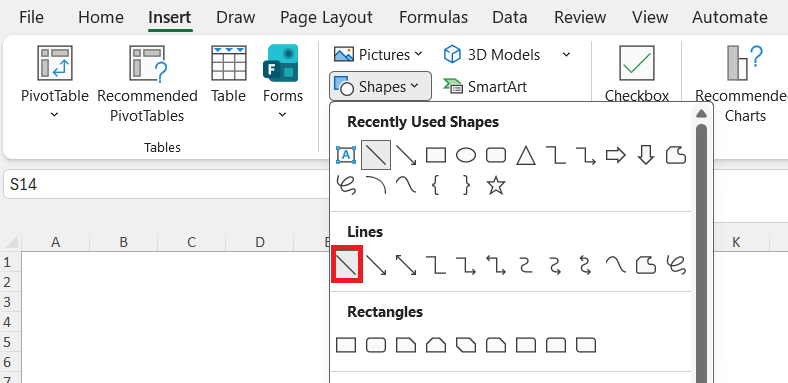The width and height of the screenshot is (788, 383).
Task: Select Elbow Connector in Recently Used Shapes
Action: pos(556,156)
